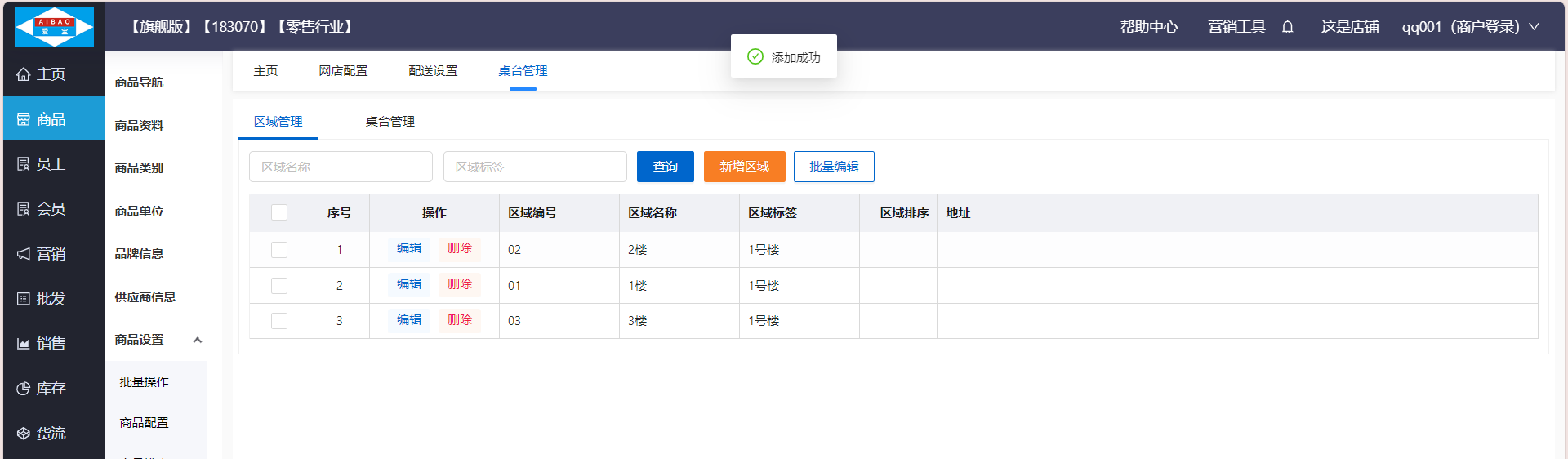
Task: Open the 批发 wholesale icon
Action: click(24, 299)
